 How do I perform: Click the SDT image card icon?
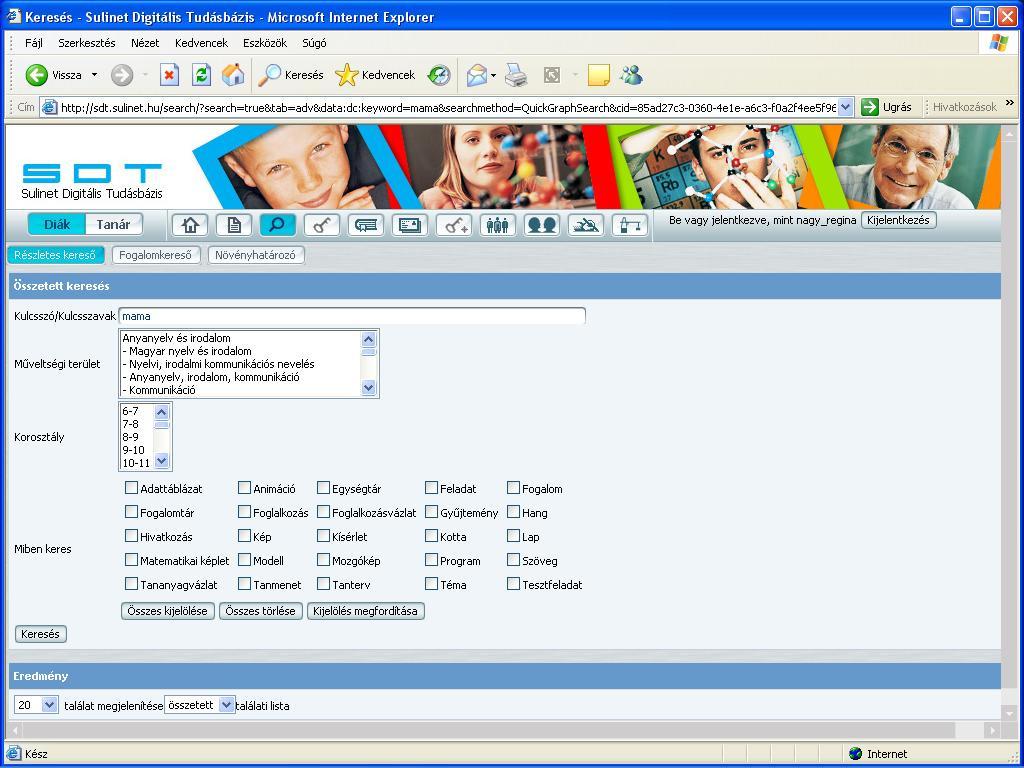(x=409, y=225)
